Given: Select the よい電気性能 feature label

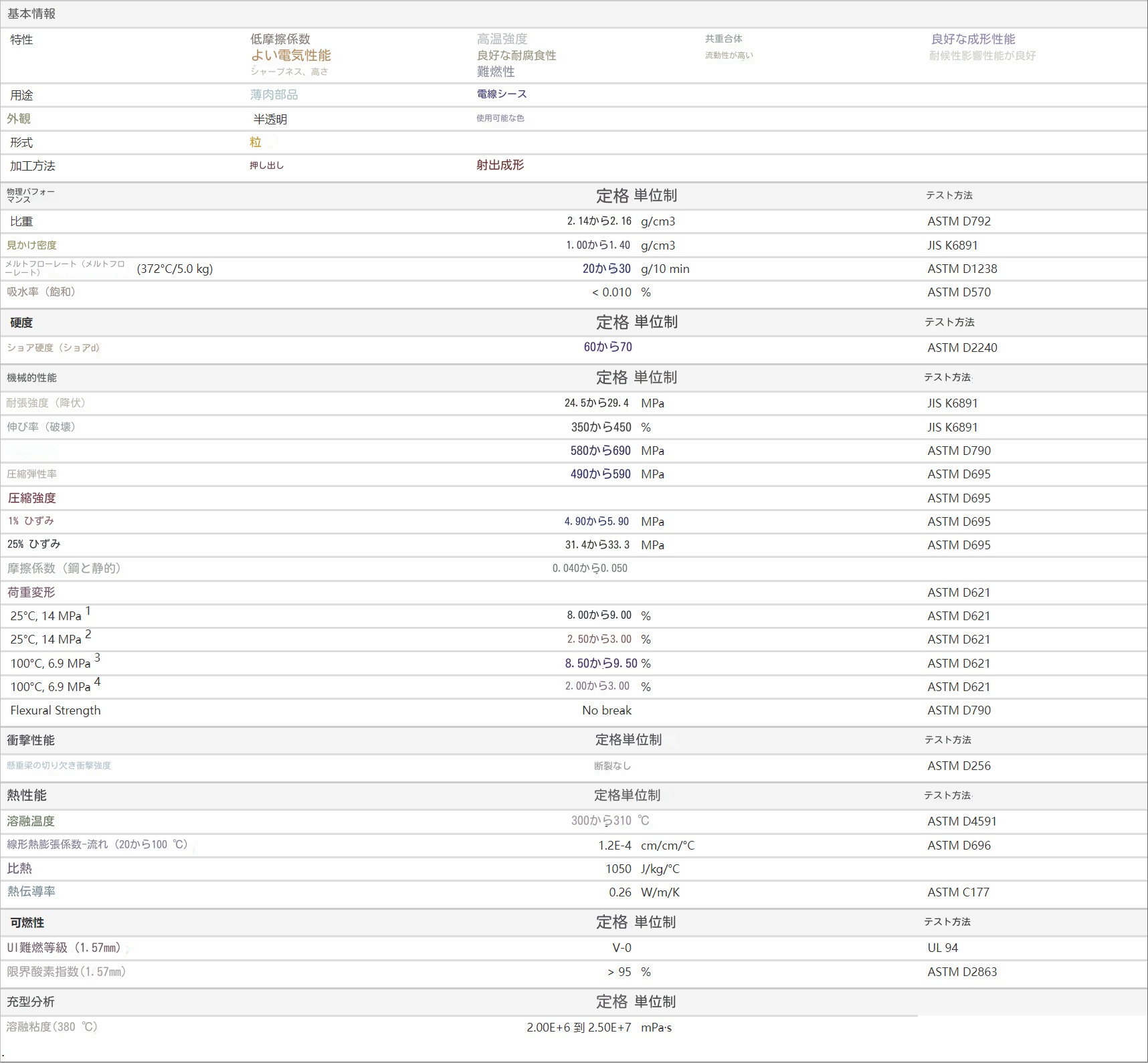Looking at the screenshot, I should [x=291, y=56].
